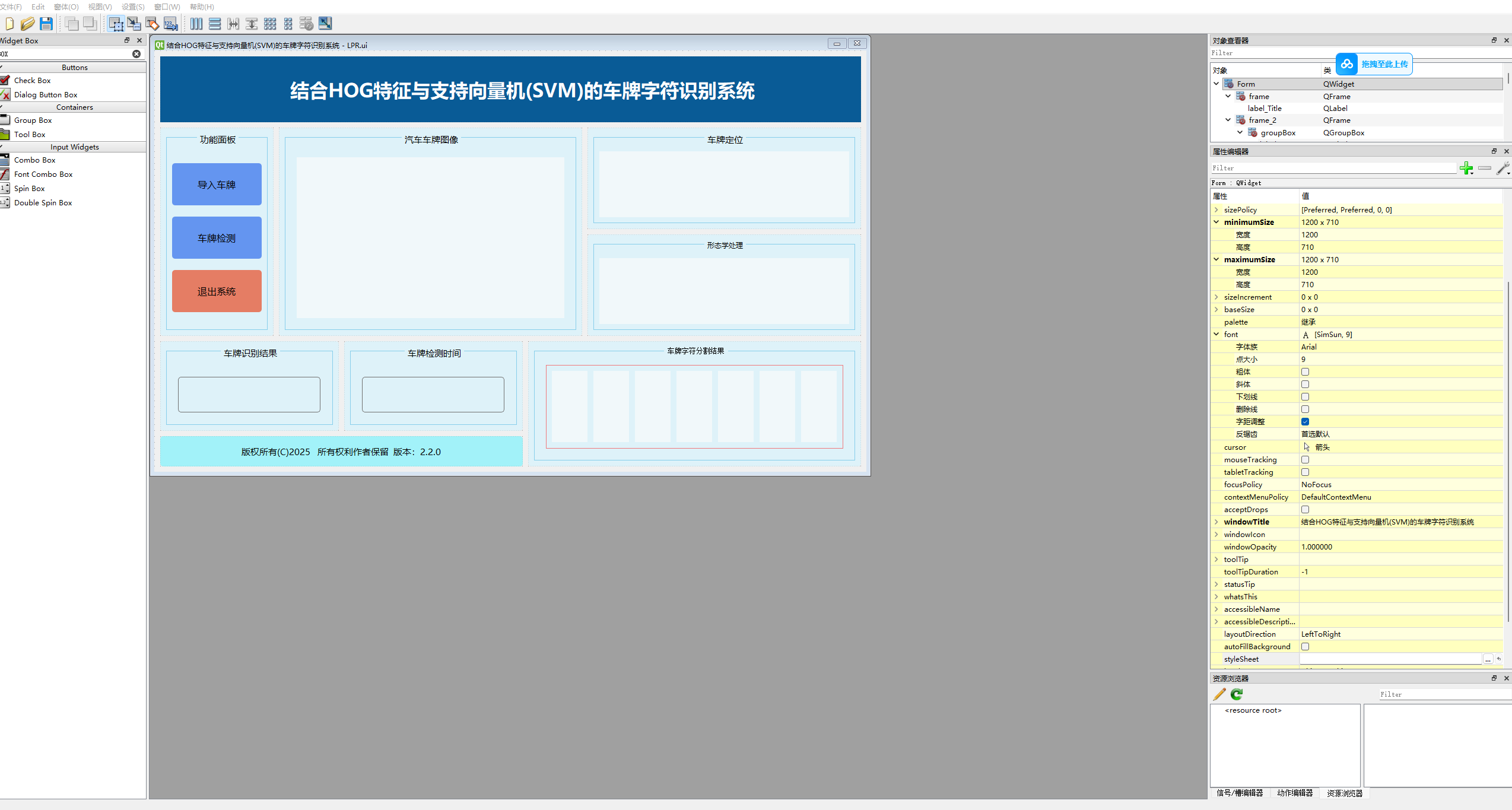Click the styleSheet value field
Image resolution: width=1512 pixels, height=810 pixels.
1389,659
